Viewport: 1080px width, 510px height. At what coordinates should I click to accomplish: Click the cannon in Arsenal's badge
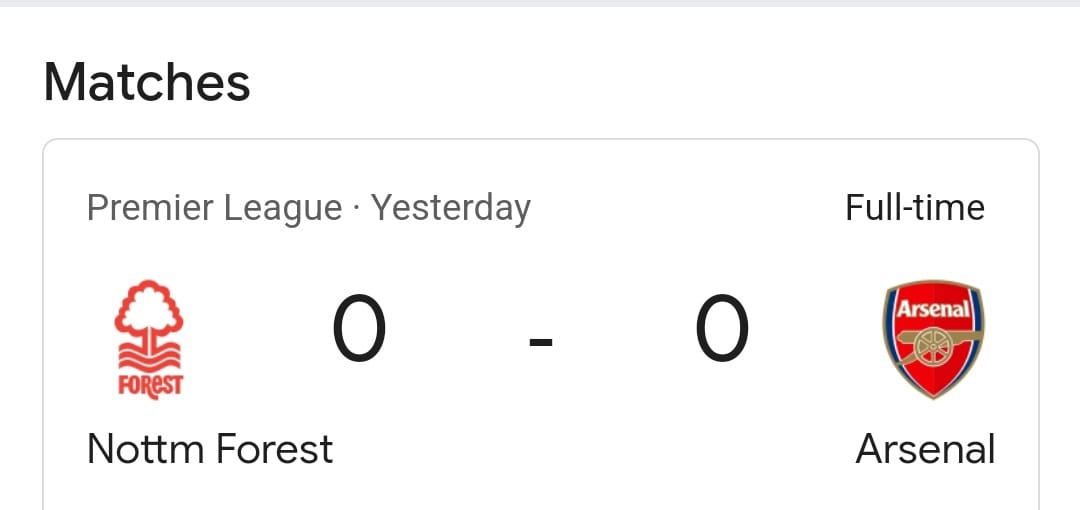tap(933, 343)
